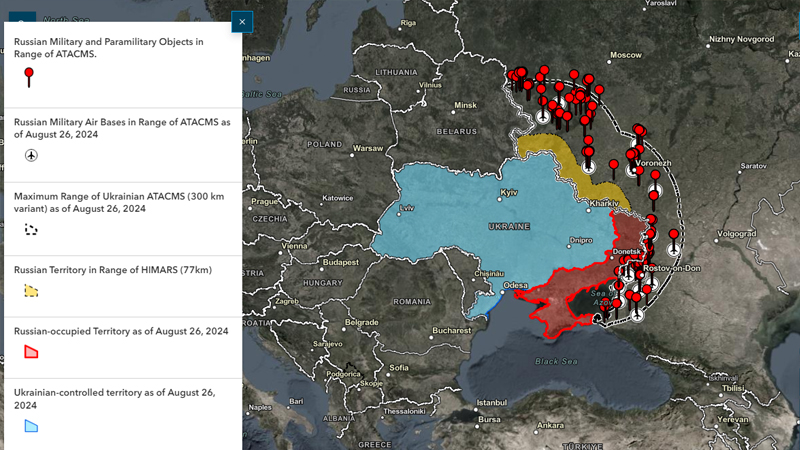This screenshot has width=800, height=450.
Task: Select the blue Ukrainian-controlled territory legend swatch
Action: [31, 426]
